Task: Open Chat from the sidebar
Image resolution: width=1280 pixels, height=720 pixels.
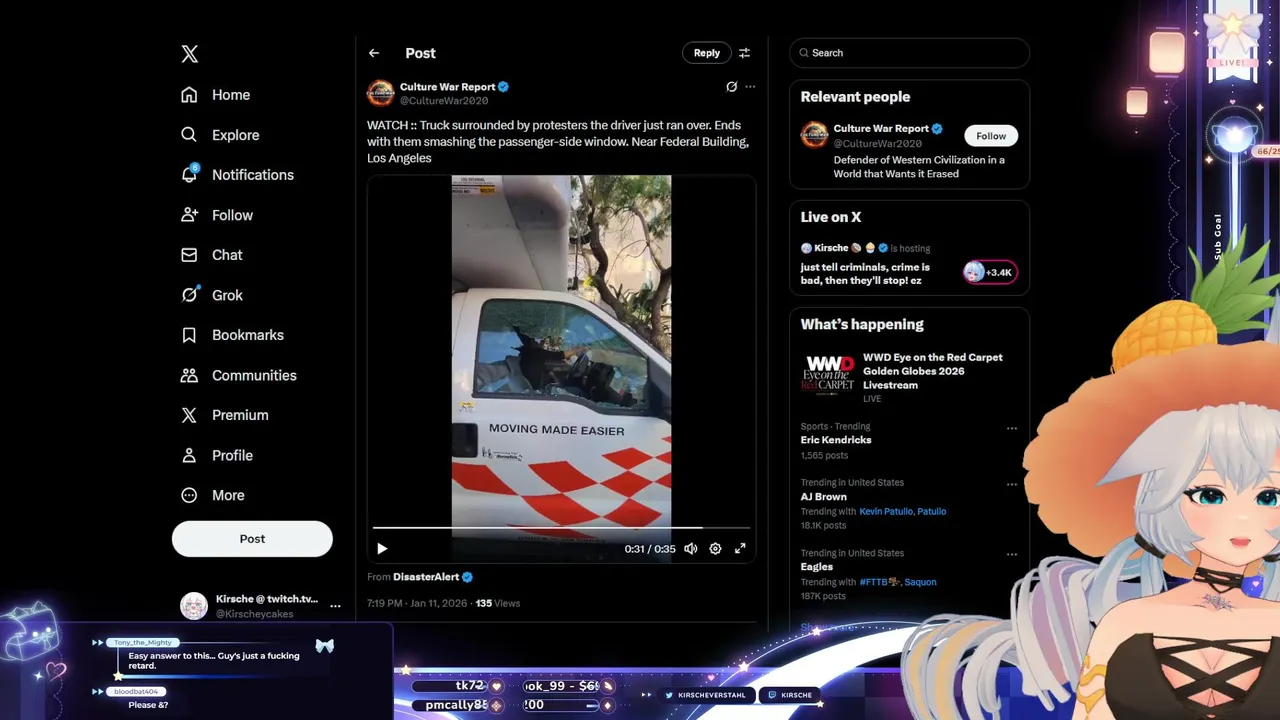Action: point(212,255)
